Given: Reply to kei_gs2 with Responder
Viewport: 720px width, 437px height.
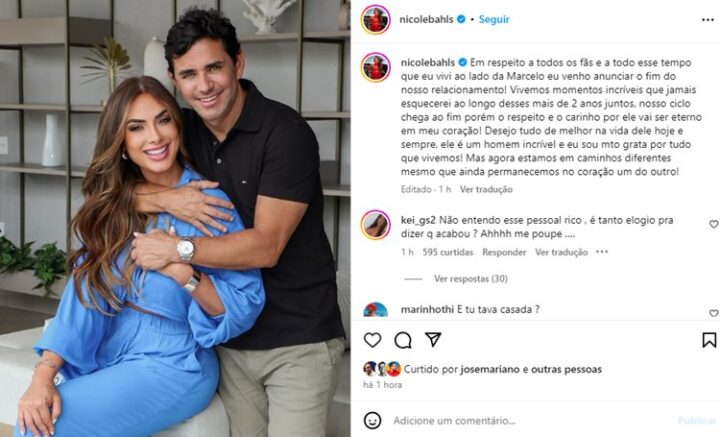Looking at the screenshot, I should (504, 252).
